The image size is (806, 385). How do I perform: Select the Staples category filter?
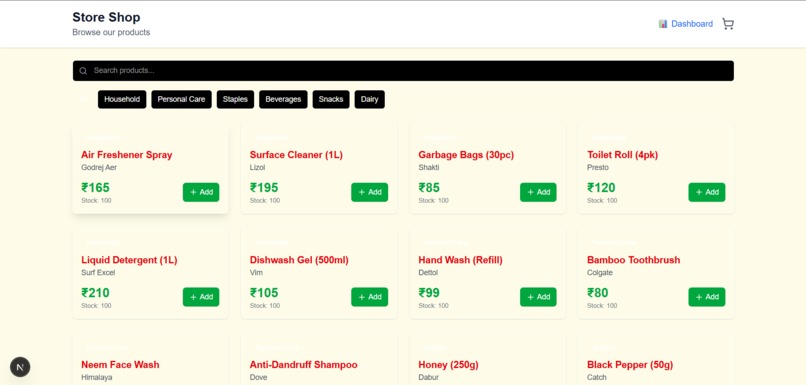[235, 99]
